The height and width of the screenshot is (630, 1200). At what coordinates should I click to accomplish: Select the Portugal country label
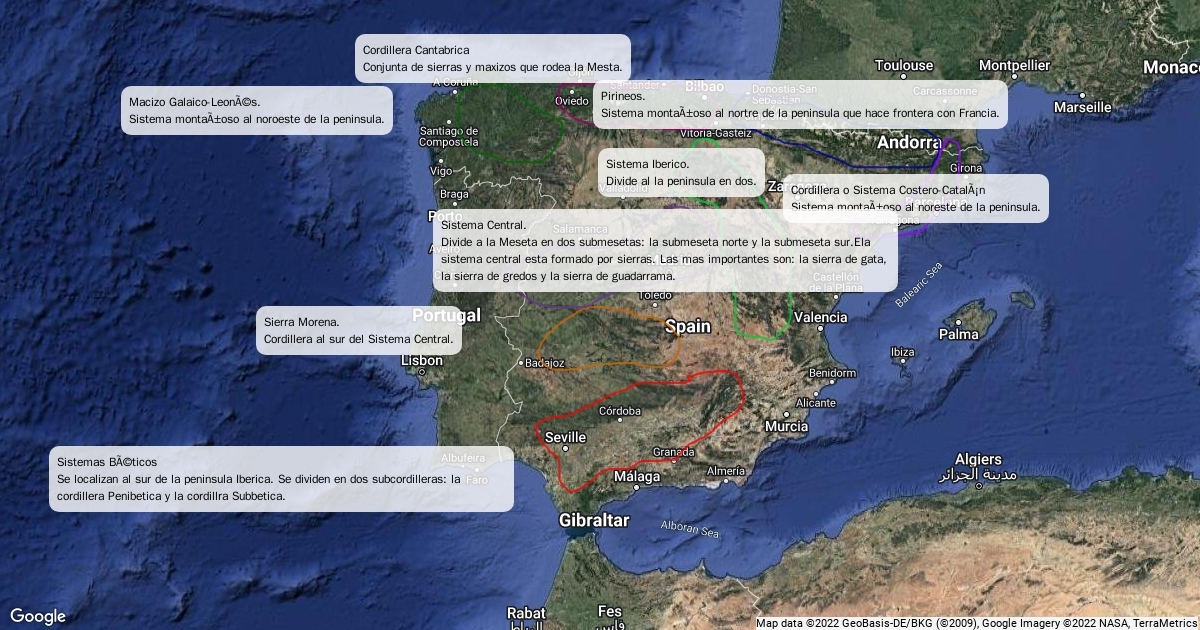point(447,315)
